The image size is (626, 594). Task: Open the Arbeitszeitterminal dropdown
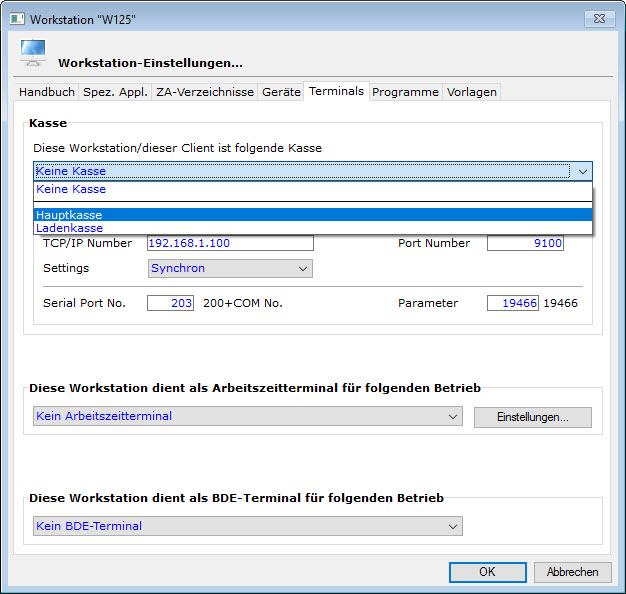(x=453, y=416)
